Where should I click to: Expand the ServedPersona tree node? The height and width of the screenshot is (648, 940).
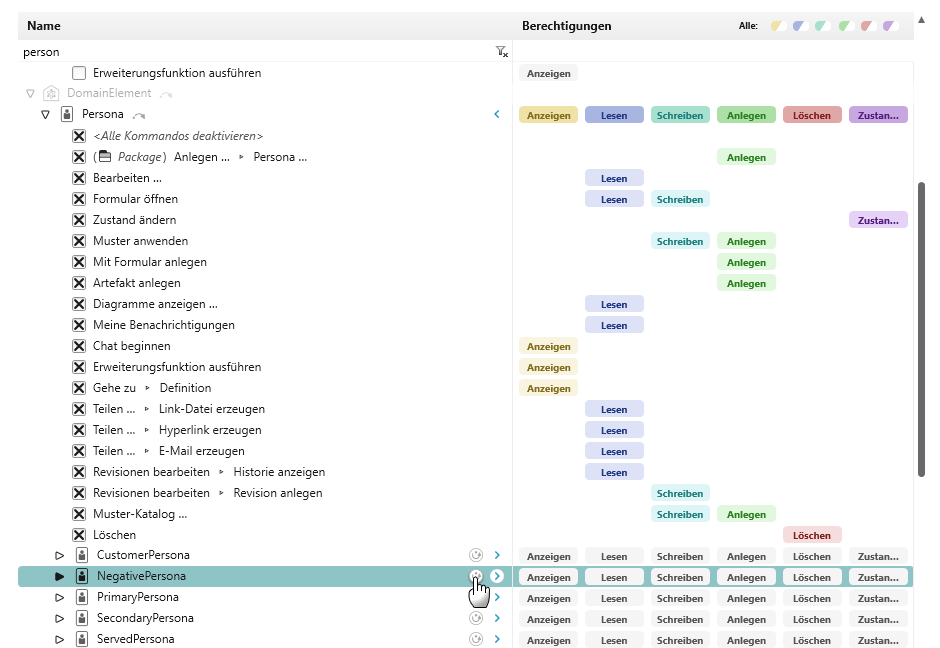(59, 639)
